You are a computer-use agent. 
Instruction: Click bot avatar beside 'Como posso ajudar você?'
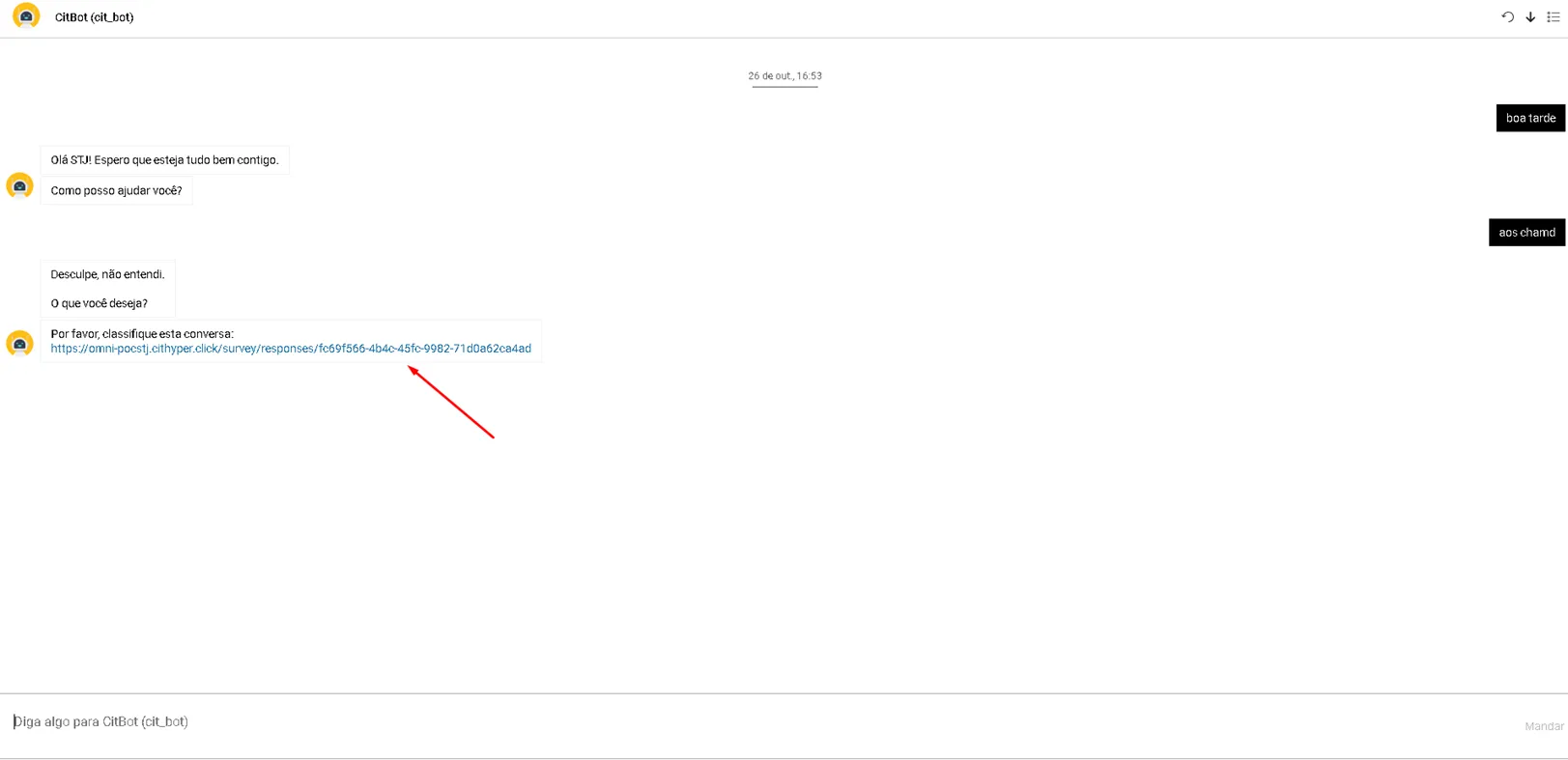pyautogui.click(x=20, y=185)
